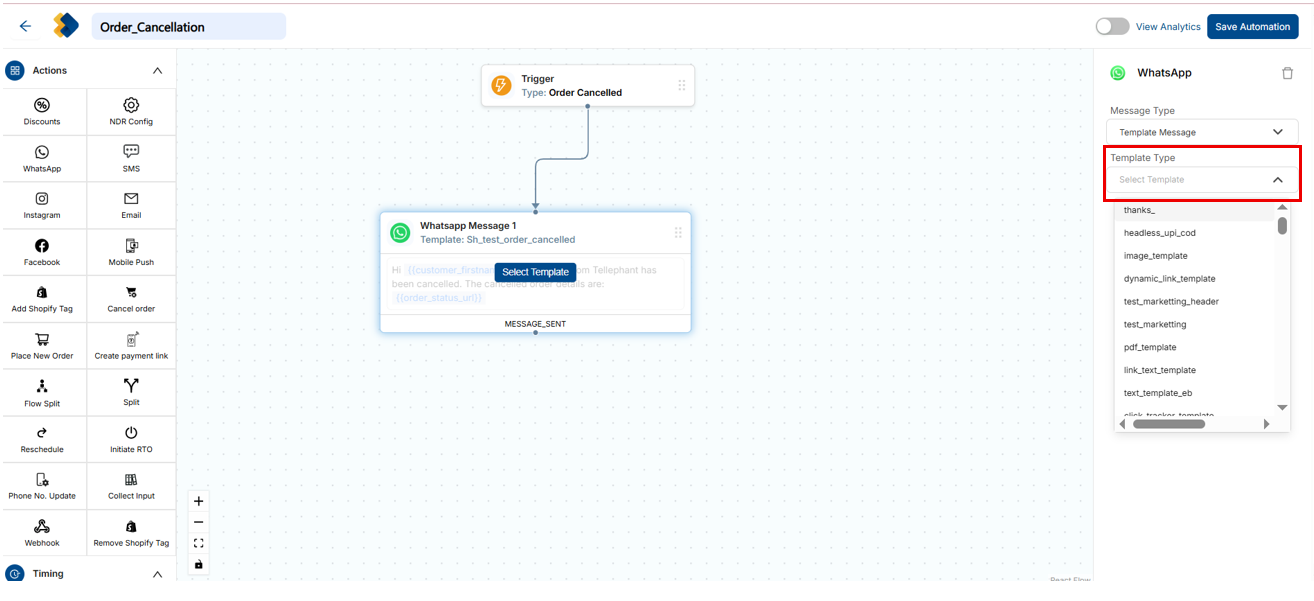Select pdf_template from the list
Image resolution: width=1314 pixels, height=601 pixels.
pos(1195,348)
